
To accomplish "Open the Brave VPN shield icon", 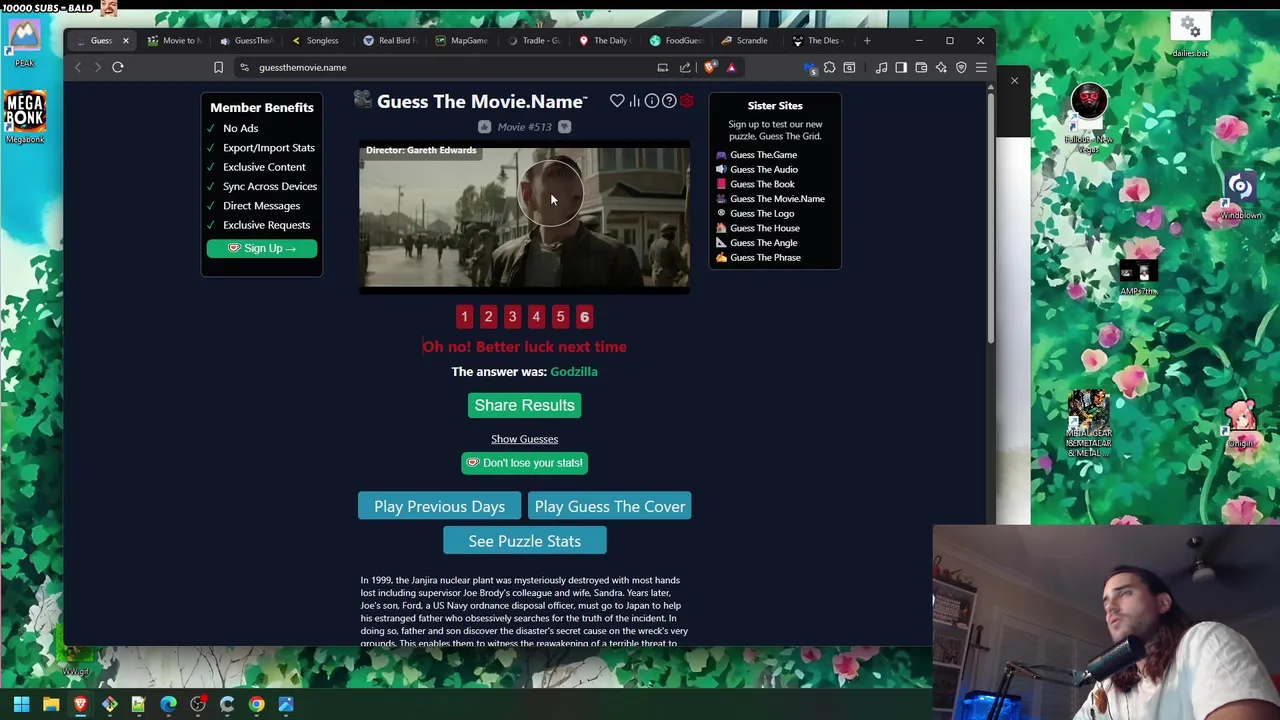I will pyautogui.click(x=961, y=67).
